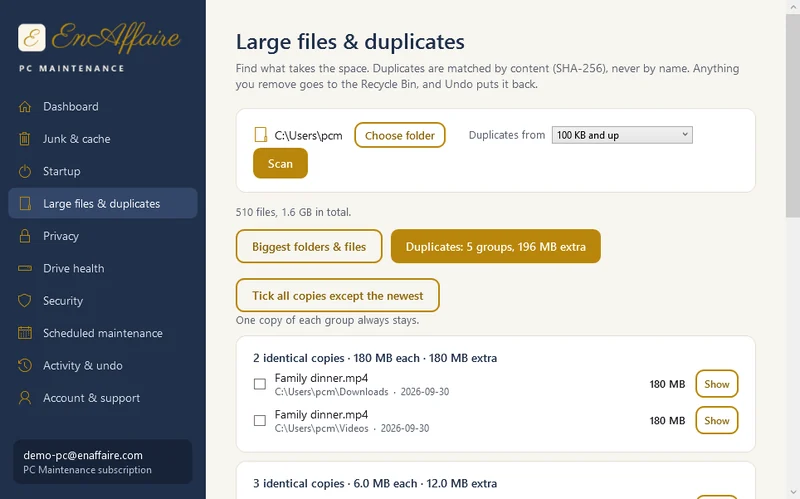Open Scheduled maintenance
800x499 pixels.
(103, 333)
